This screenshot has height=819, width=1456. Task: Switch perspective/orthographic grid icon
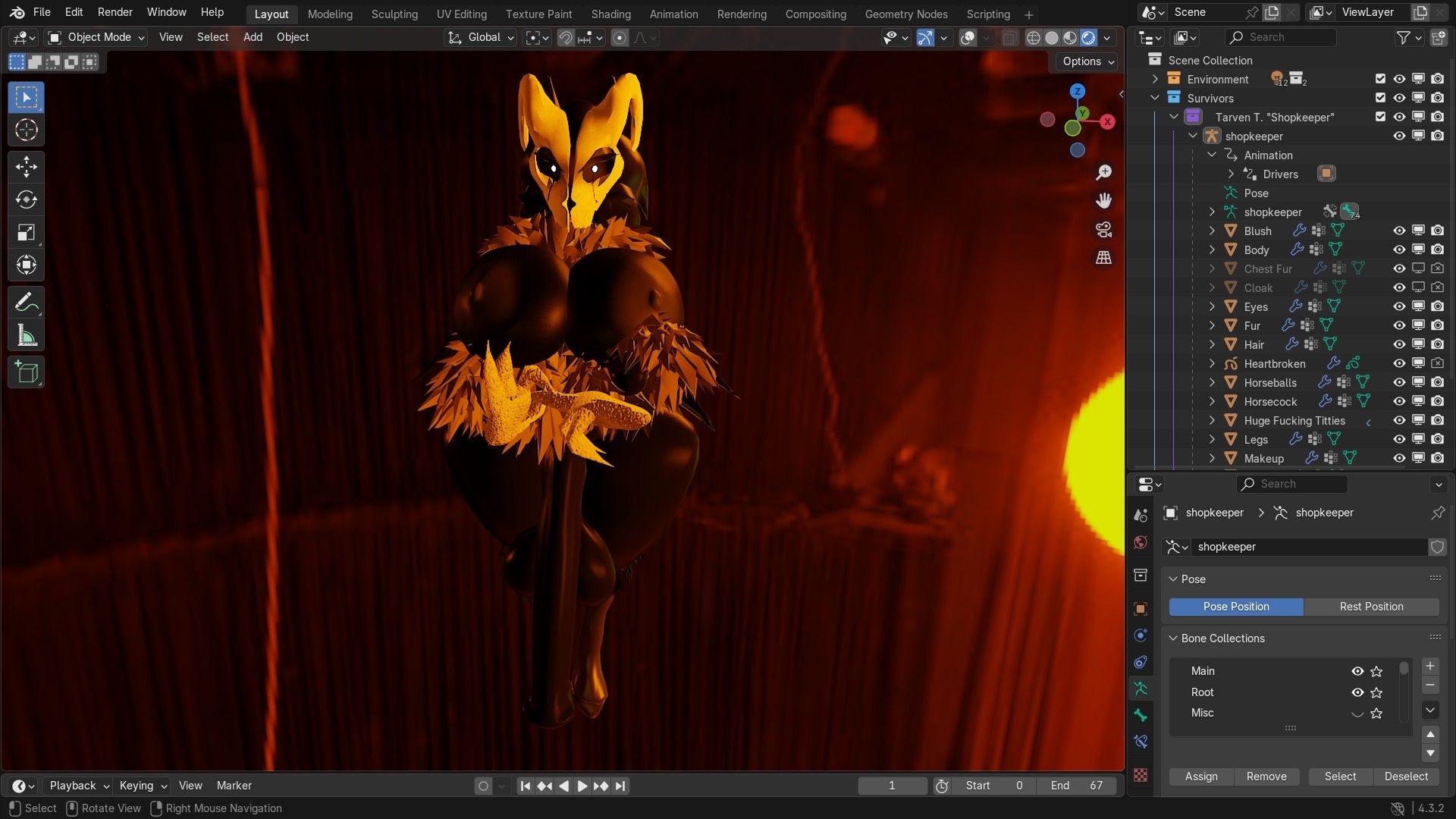click(x=1104, y=259)
